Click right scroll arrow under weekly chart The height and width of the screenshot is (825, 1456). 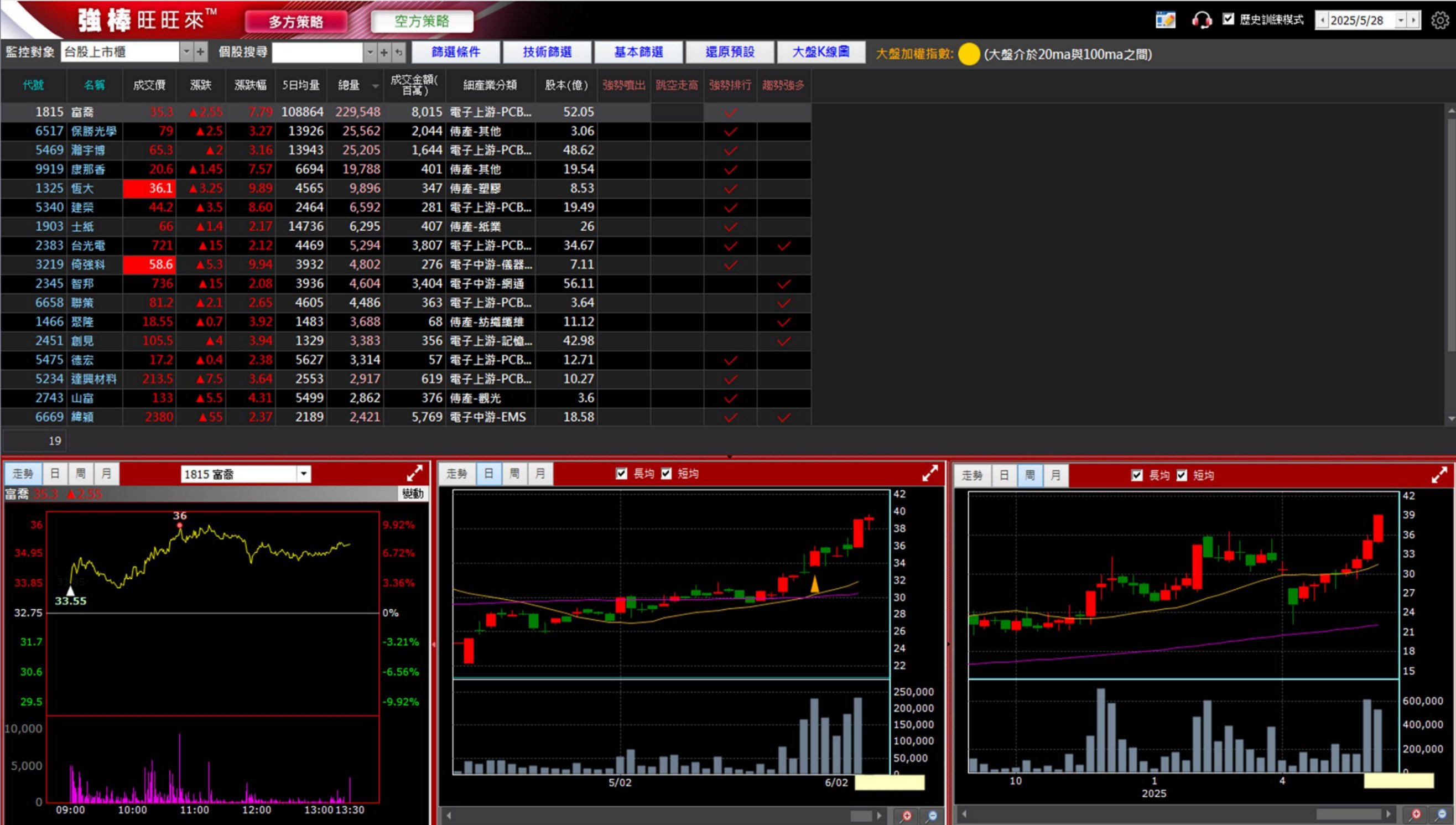1388,814
